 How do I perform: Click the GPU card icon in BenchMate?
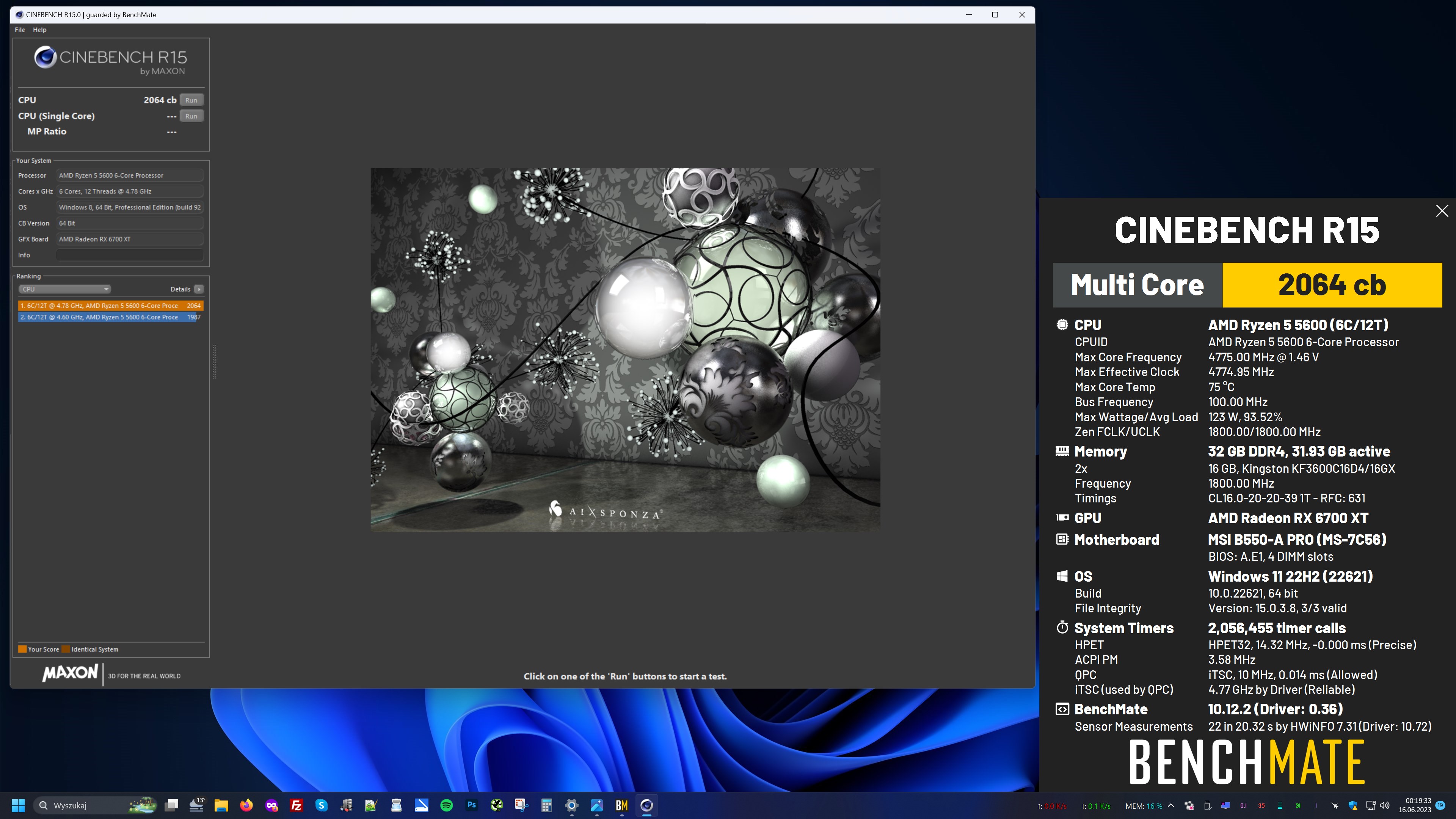coord(1062,517)
